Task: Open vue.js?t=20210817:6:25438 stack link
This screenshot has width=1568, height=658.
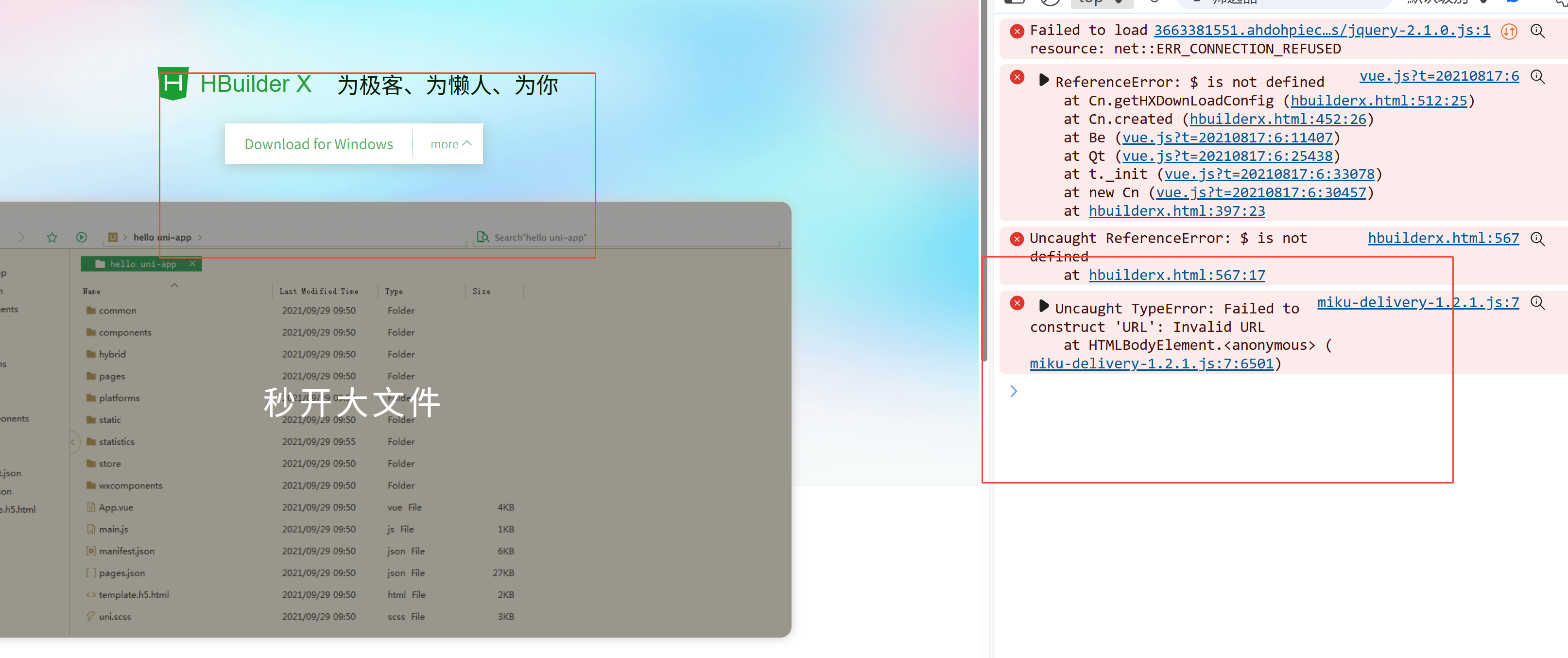Action: point(1227,156)
